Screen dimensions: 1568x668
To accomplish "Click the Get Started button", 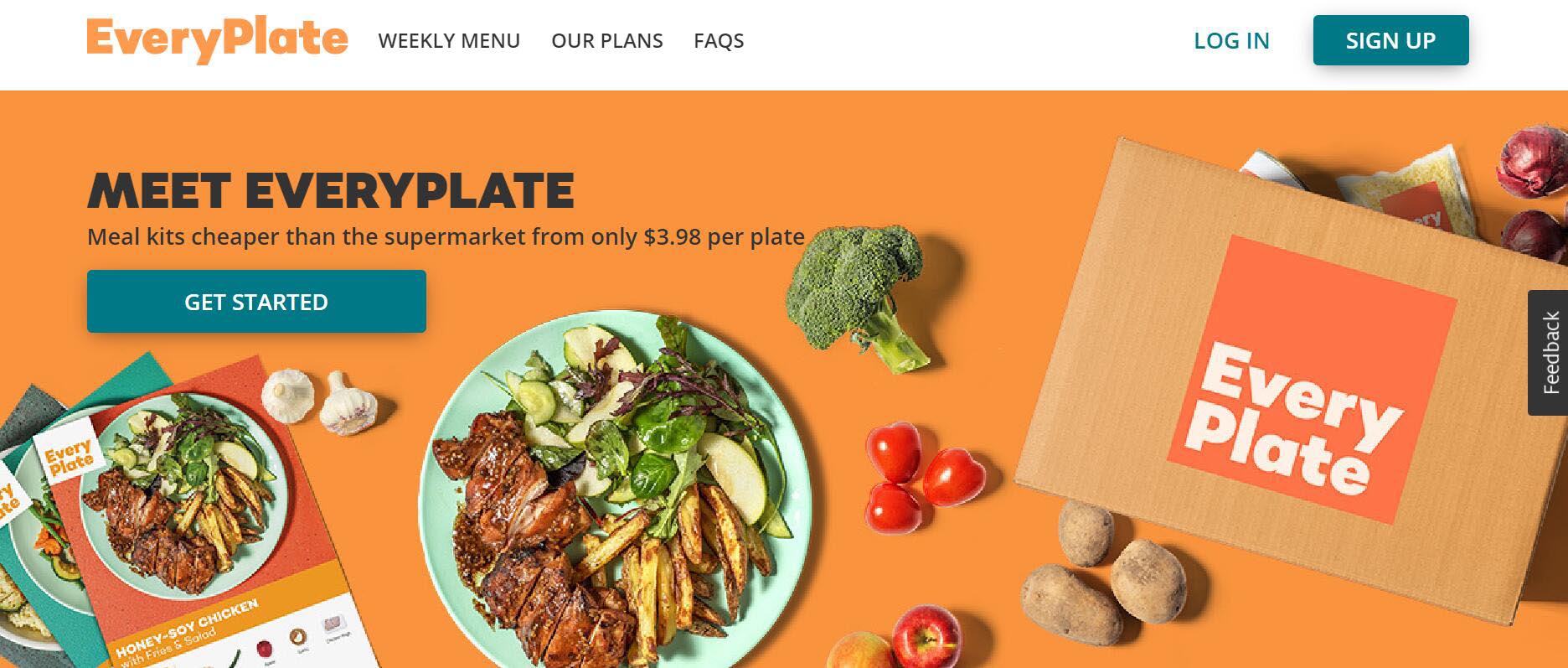I will pyautogui.click(x=256, y=302).
